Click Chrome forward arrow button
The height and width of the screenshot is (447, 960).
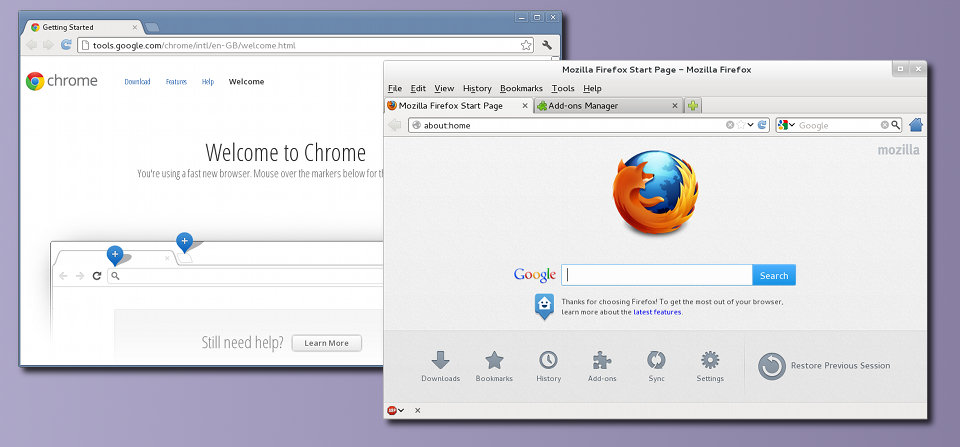(x=48, y=45)
